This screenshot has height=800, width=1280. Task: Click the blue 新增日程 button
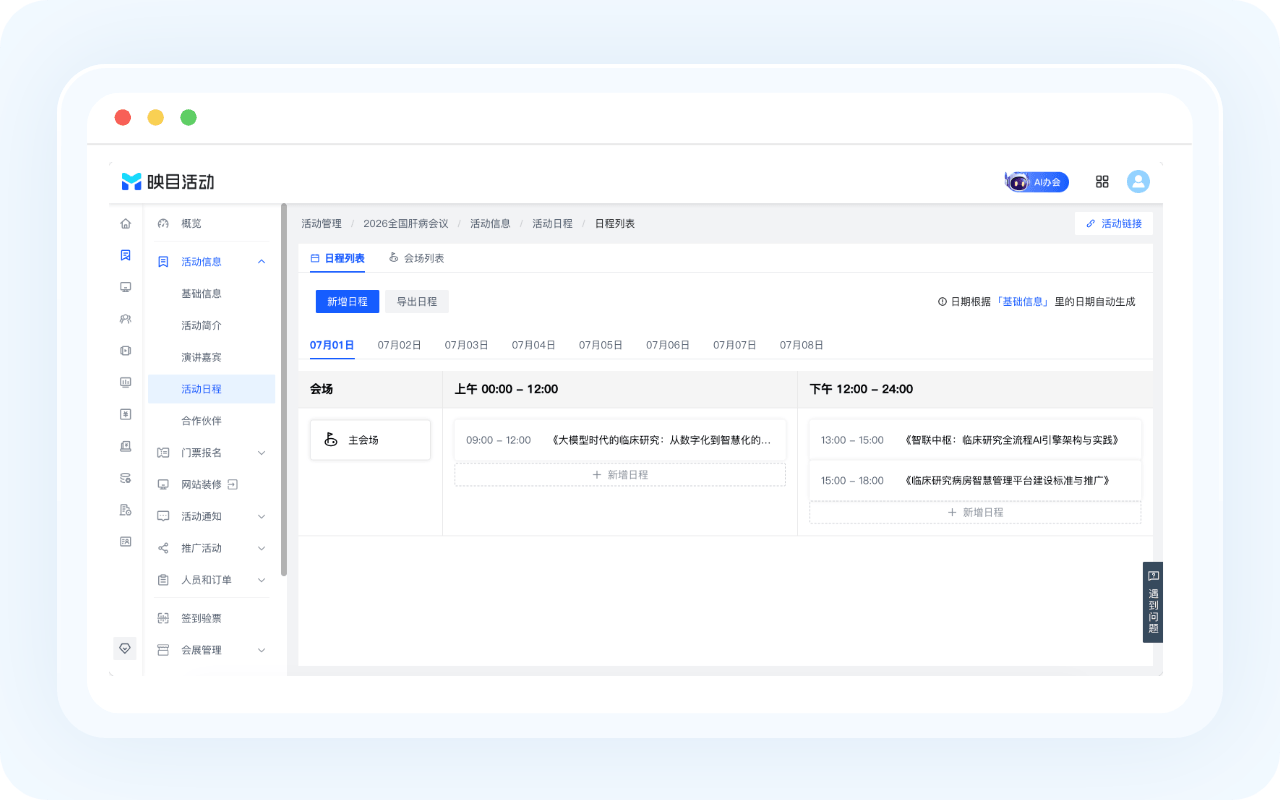click(347, 302)
